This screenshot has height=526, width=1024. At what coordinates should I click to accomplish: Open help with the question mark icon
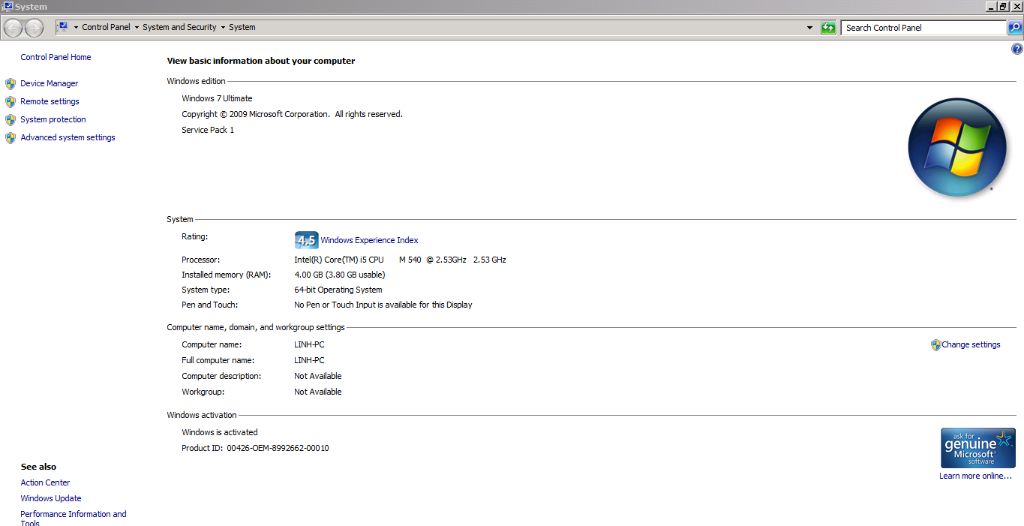(x=1016, y=50)
